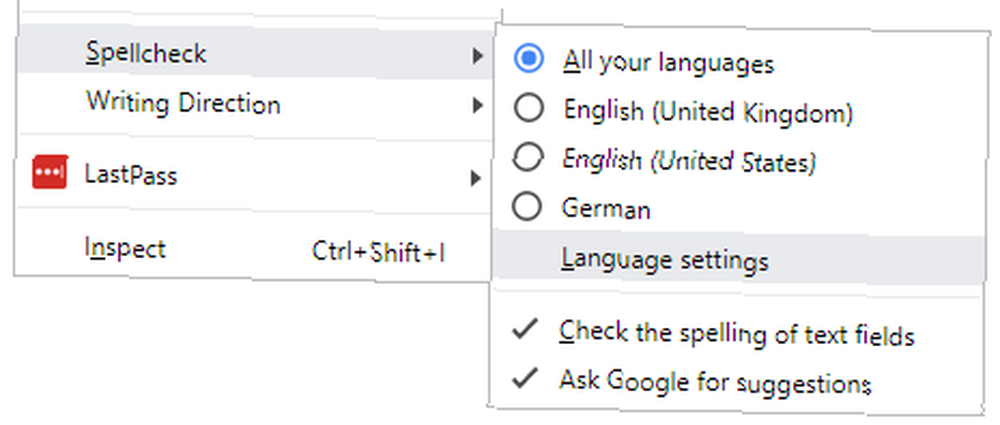Image resolution: width=1000 pixels, height=425 pixels.
Task: Expand the Spellcheck submenu arrow
Action: (x=477, y=56)
